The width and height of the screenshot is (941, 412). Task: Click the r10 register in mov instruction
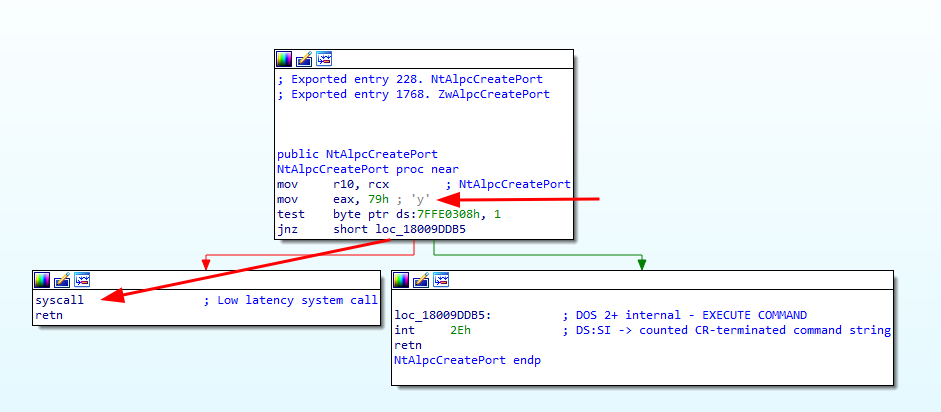pyautogui.click(x=344, y=185)
